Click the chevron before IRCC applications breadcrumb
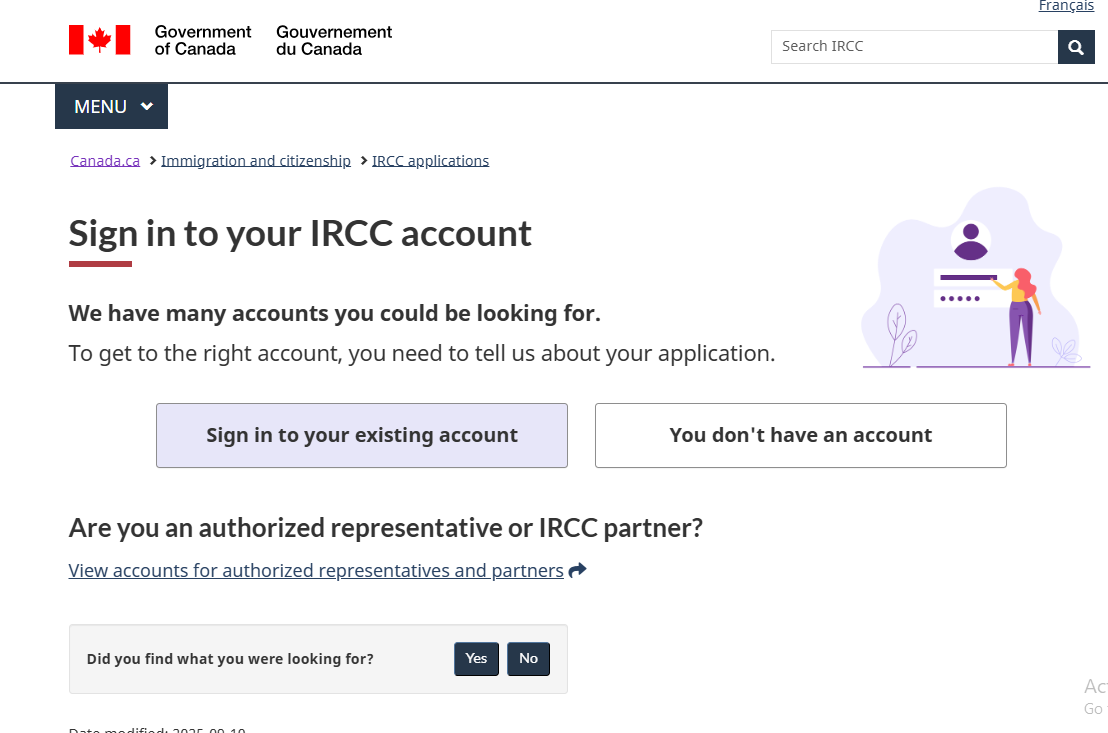This screenshot has width=1108, height=733. [x=364, y=161]
